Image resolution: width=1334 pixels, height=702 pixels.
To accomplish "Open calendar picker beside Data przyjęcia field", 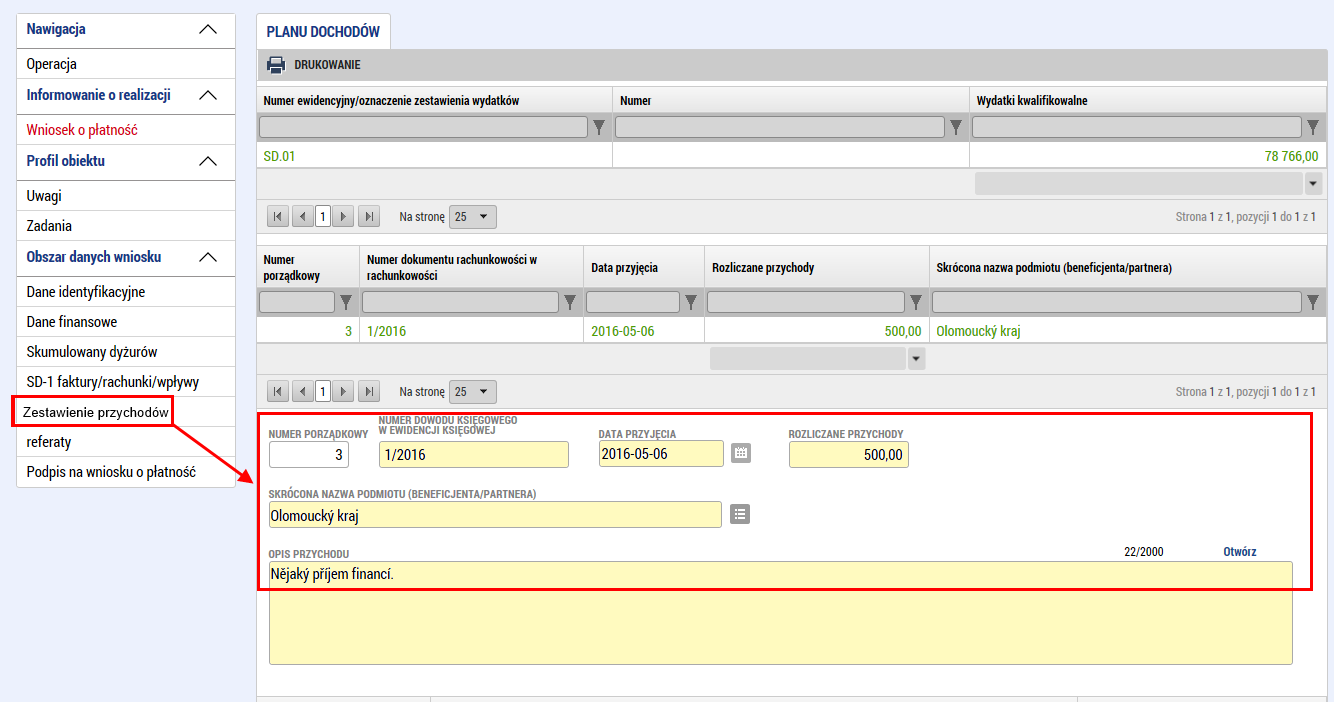I will pos(740,453).
